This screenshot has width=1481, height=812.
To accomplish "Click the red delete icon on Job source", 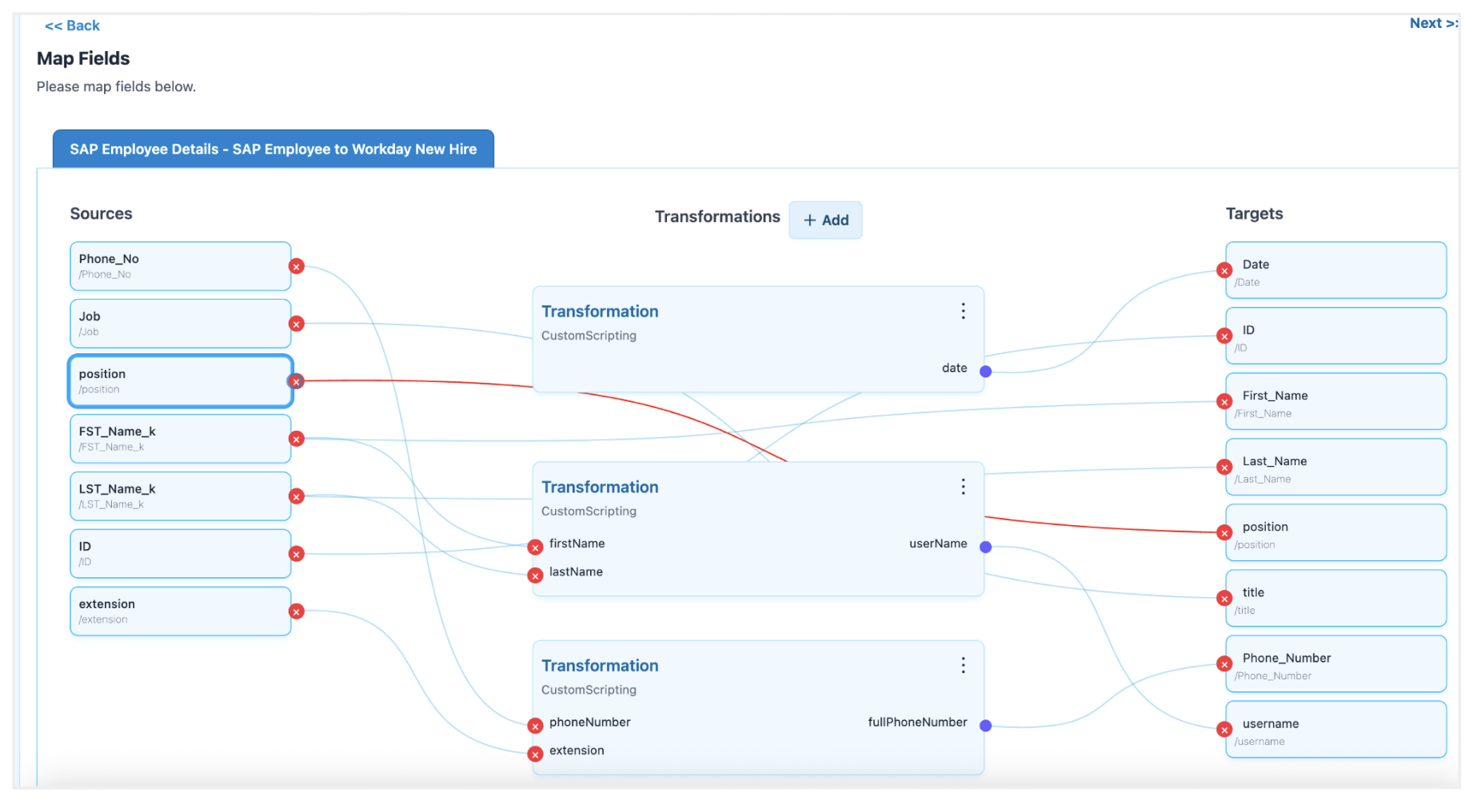I will [x=297, y=324].
